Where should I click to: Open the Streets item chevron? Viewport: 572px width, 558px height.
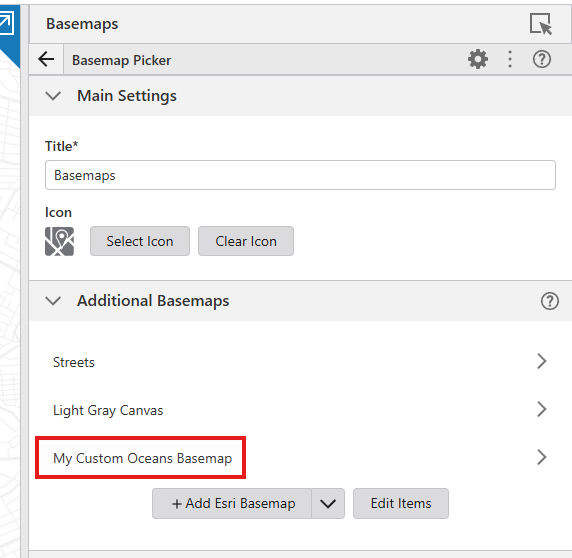tap(542, 361)
